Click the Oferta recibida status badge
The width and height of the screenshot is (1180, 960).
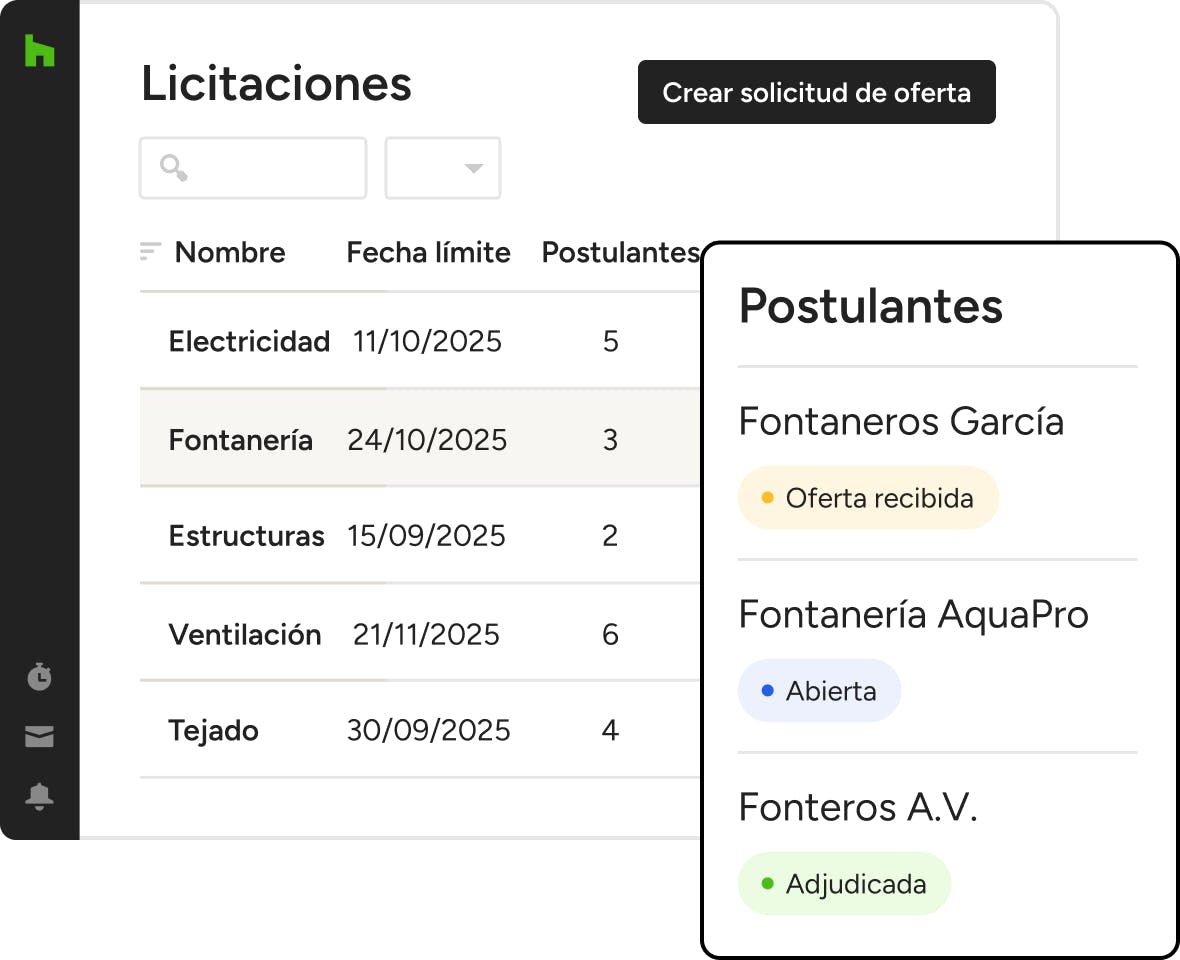[x=868, y=498]
